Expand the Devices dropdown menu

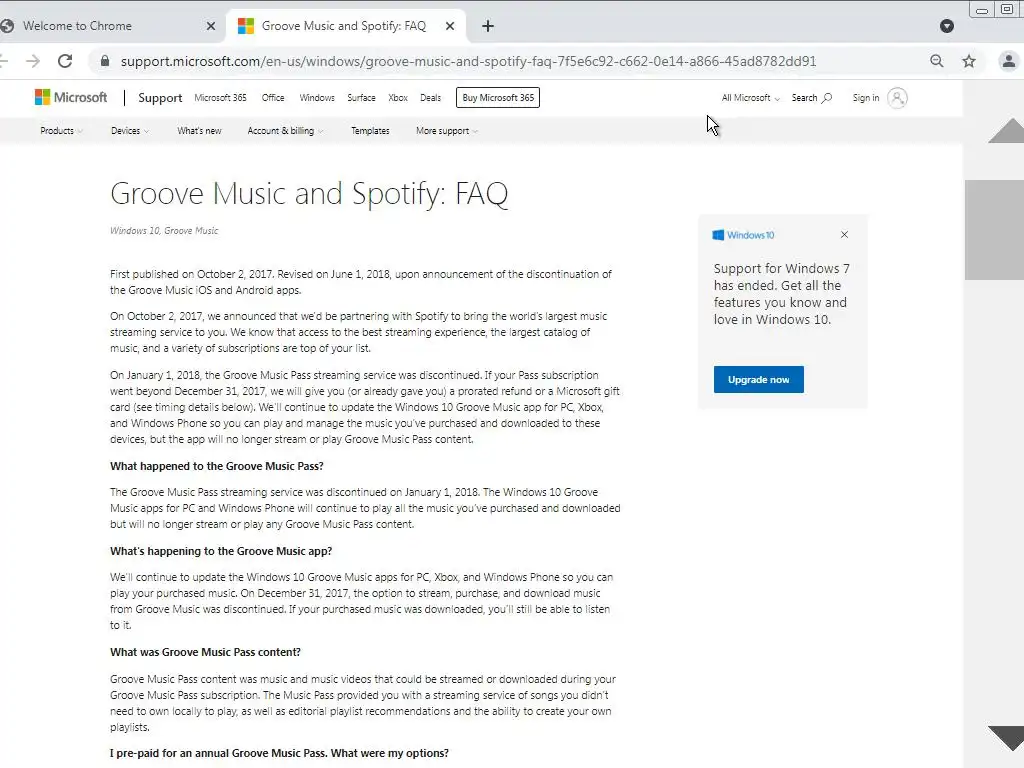click(130, 131)
